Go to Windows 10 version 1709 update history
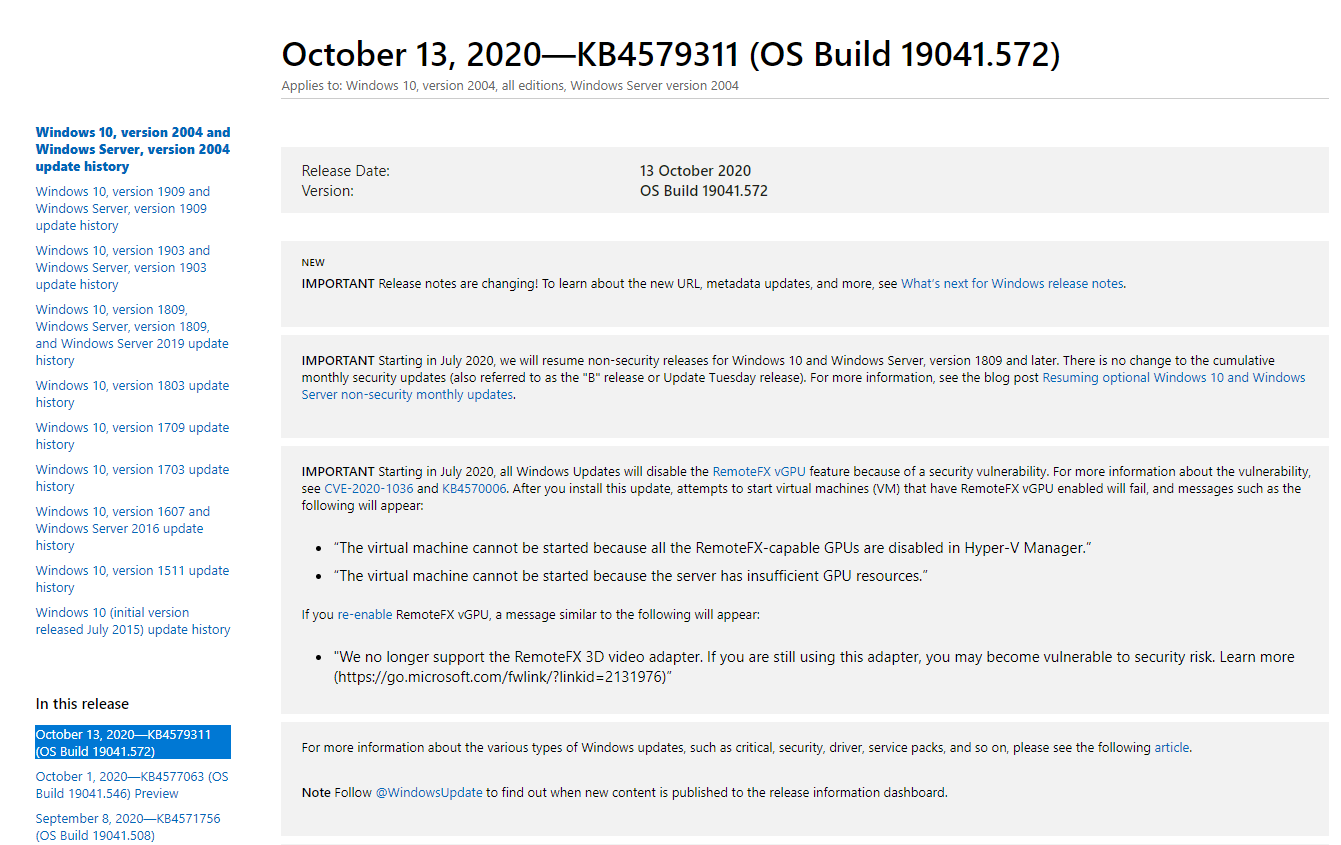The height and width of the screenshot is (845, 1341). (132, 436)
